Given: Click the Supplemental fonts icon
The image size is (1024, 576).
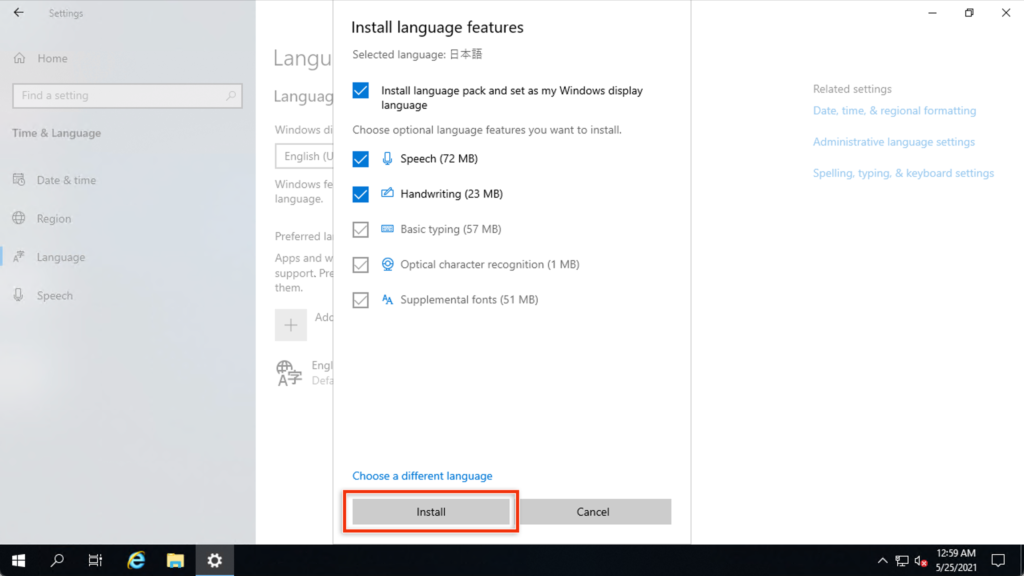Looking at the screenshot, I should click(x=387, y=300).
